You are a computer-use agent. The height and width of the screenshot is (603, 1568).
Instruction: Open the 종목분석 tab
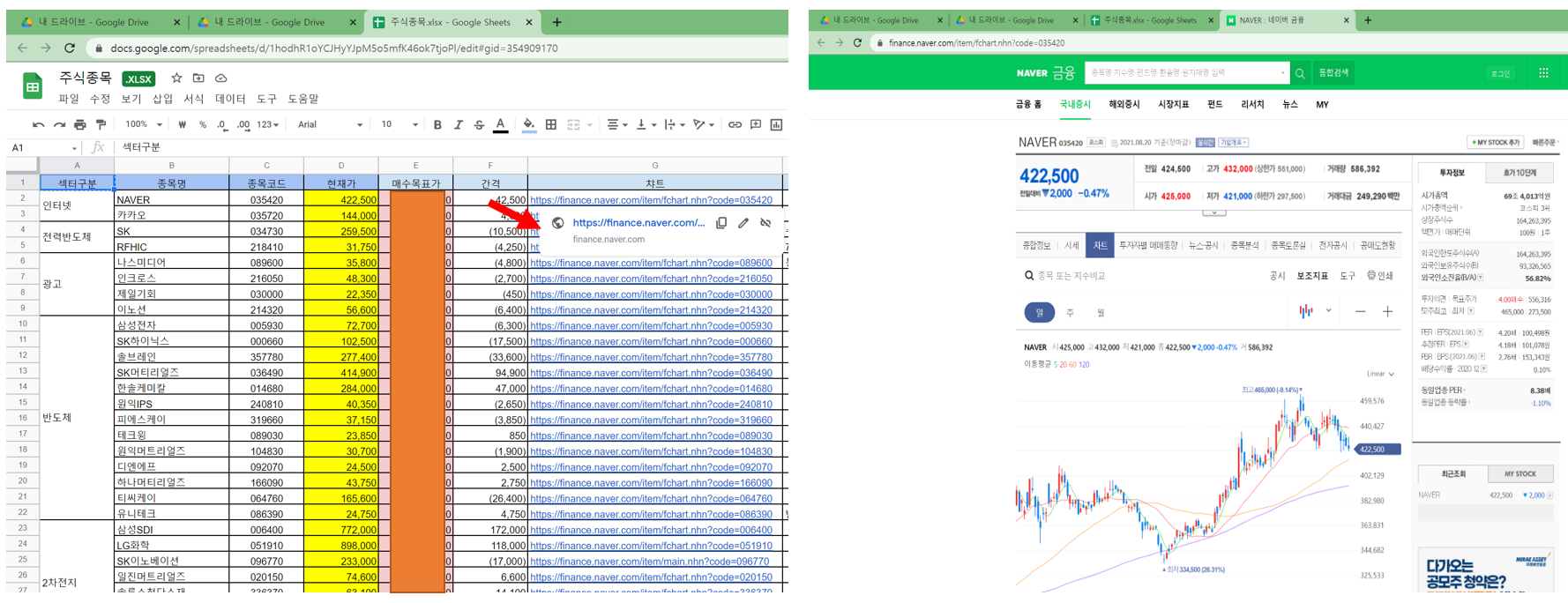1243,246
